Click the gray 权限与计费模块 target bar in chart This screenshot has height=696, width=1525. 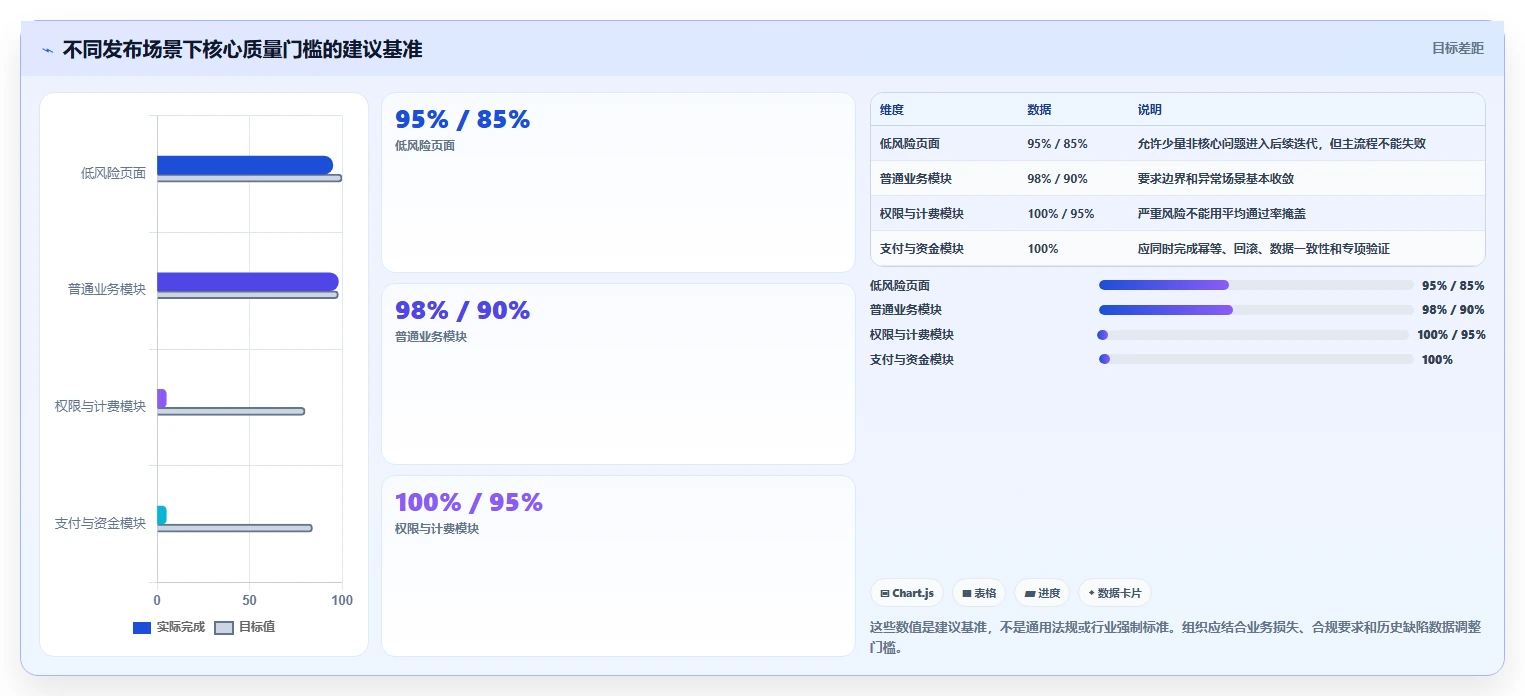[231, 412]
